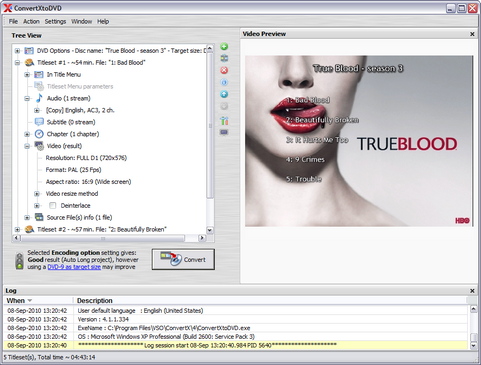Select 'Aspect ratio: 16:9 (Wide screen)' row

pyautogui.click(x=88, y=182)
